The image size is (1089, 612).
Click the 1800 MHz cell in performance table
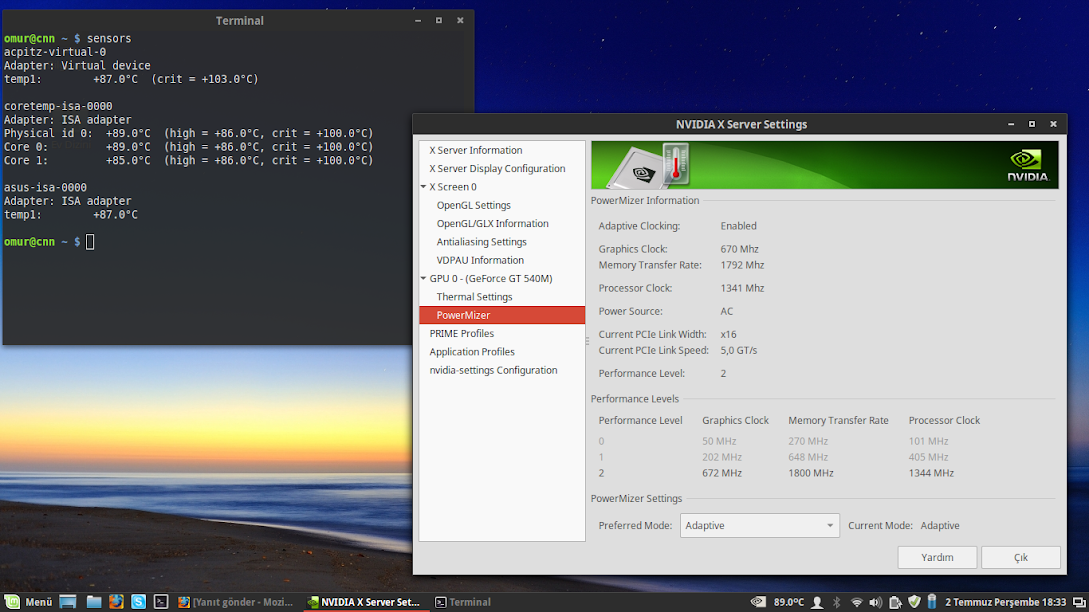point(810,473)
